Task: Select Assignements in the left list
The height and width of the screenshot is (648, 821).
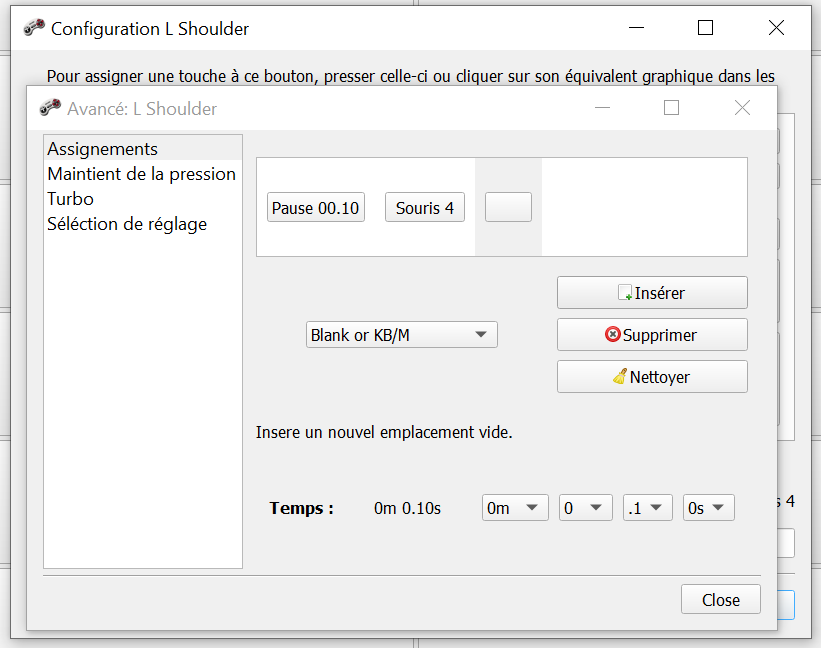Action: (x=103, y=149)
